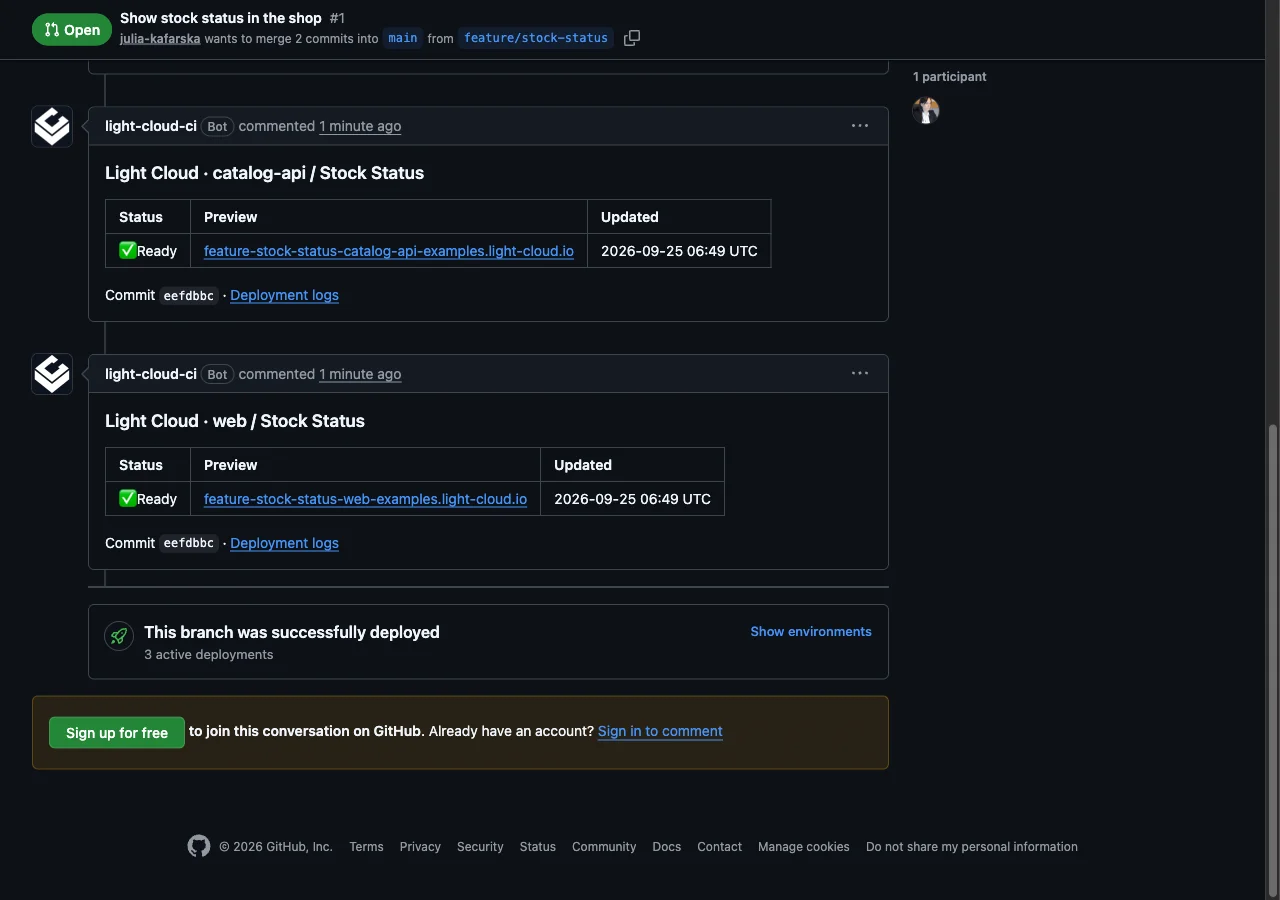Open Terms footer link

coord(366,847)
